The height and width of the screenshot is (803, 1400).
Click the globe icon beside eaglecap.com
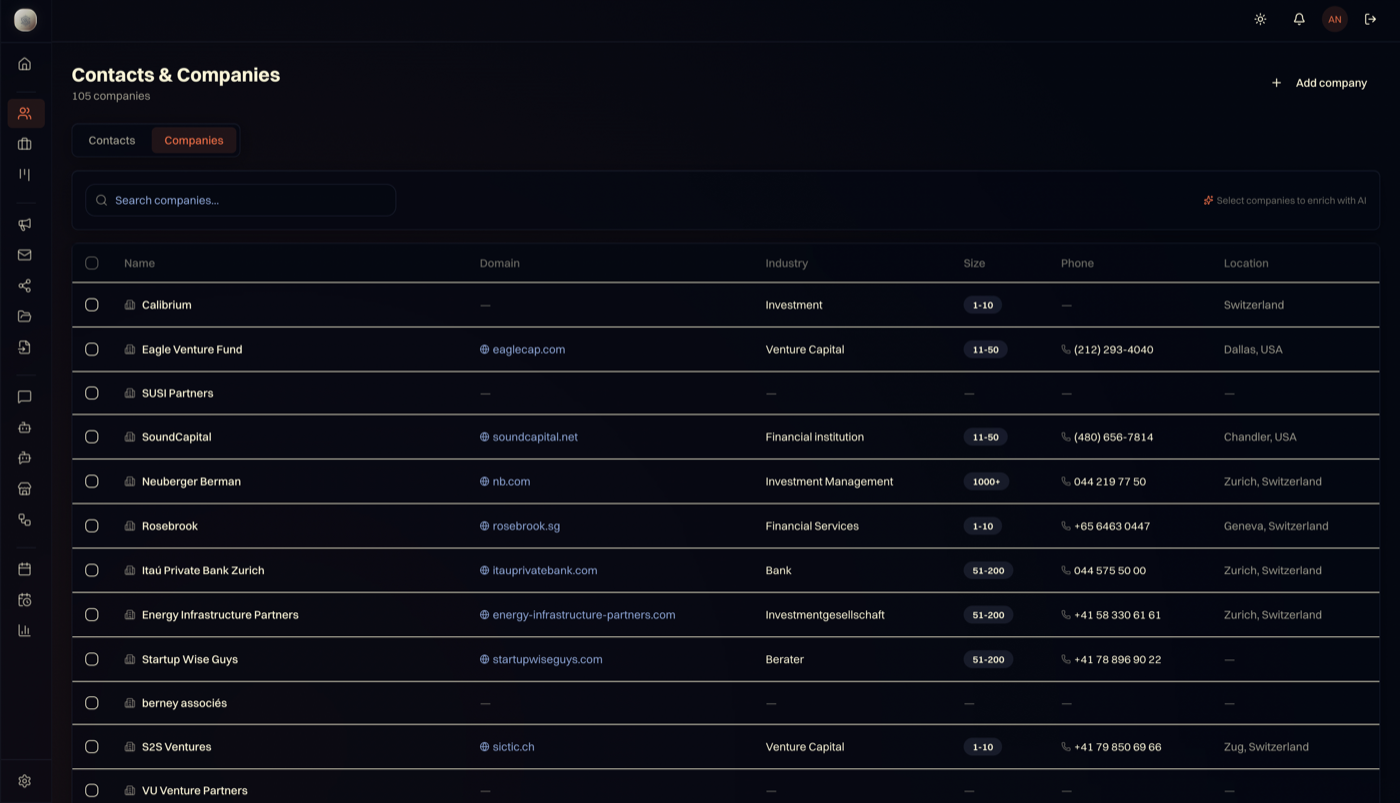point(485,350)
